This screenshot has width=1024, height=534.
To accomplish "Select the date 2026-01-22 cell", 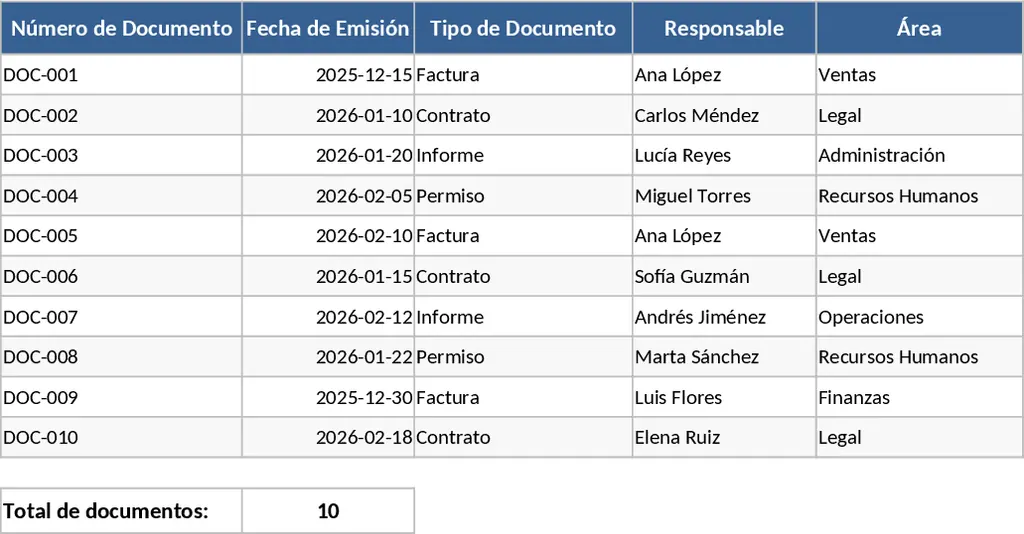I will click(x=328, y=357).
